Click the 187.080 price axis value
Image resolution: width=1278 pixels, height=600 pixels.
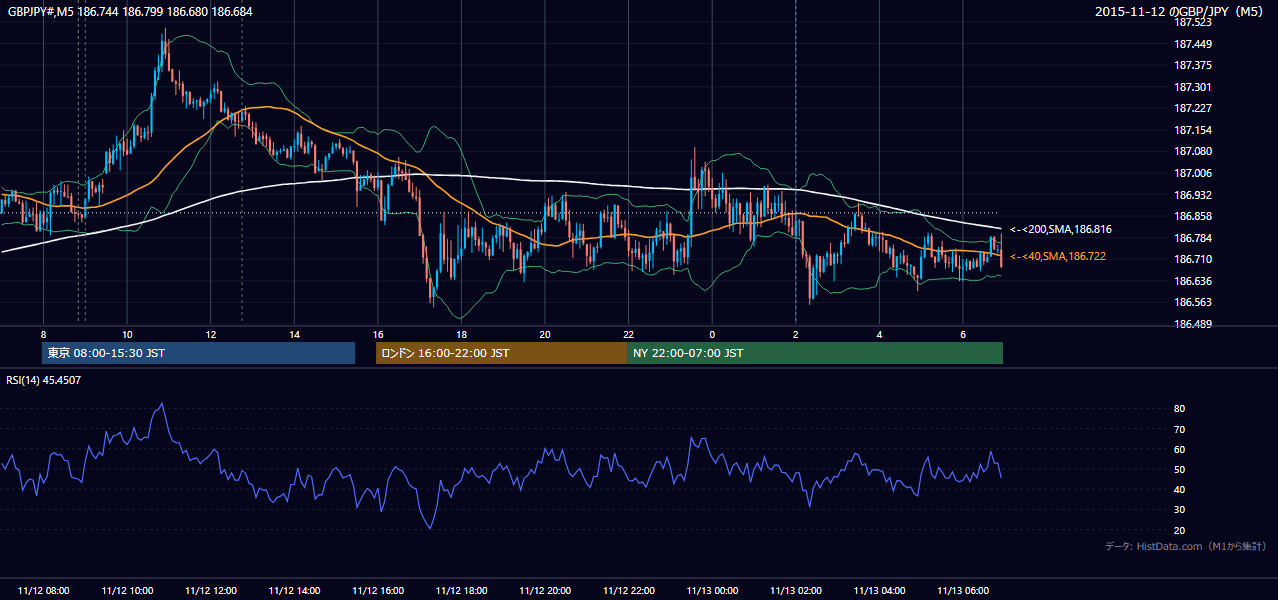[1193, 151]
